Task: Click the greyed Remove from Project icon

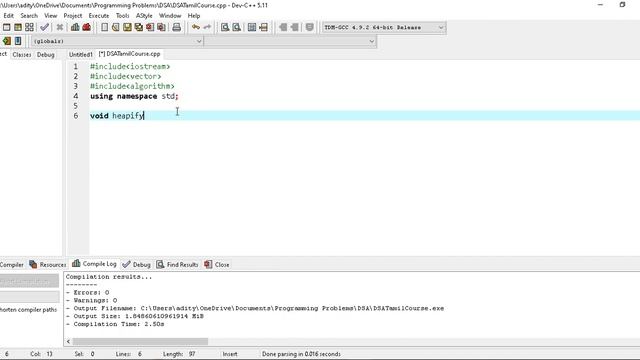Action: point(294,27)
